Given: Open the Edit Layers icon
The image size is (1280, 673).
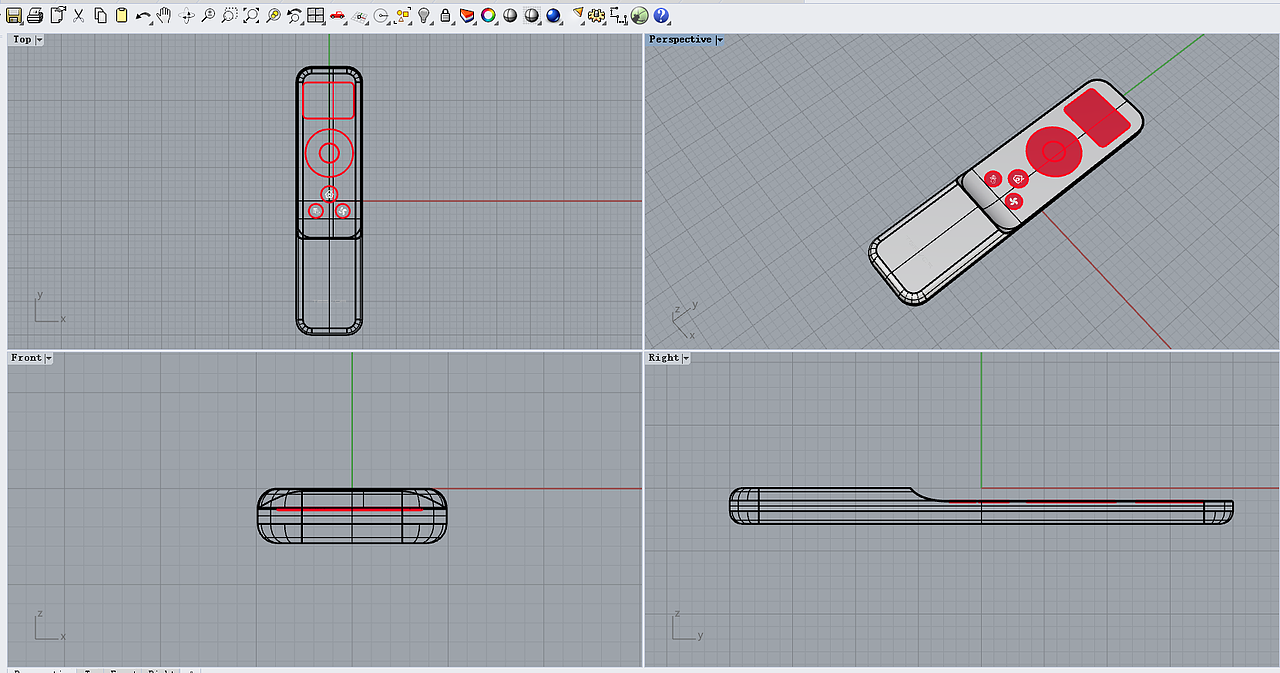Looking at the screenshot, I should (x=467, y=15).
